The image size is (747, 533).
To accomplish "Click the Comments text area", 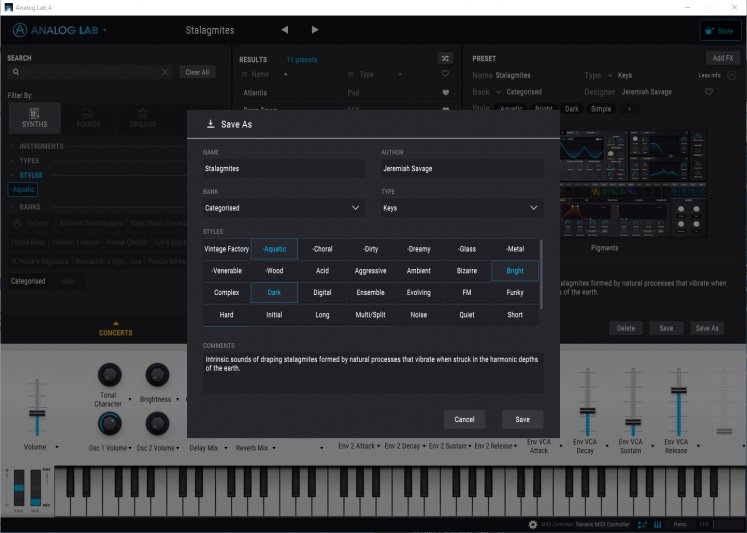I will click(373, 373).
